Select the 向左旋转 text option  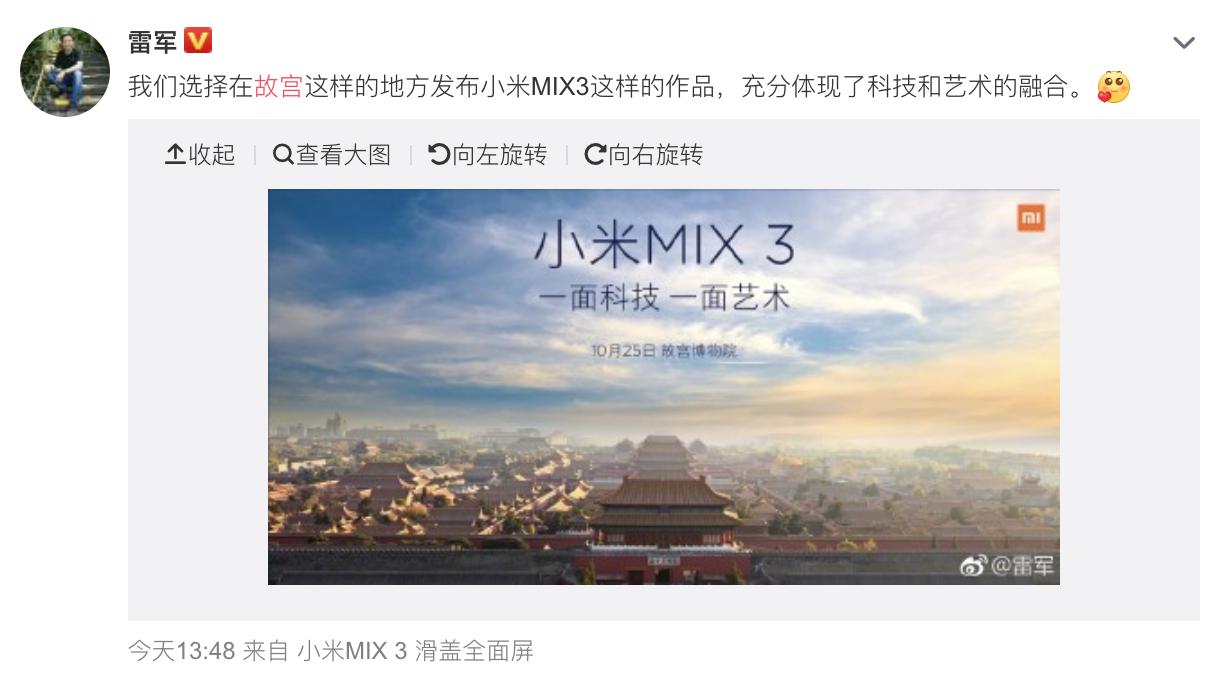pyautogui.click(x=499, y=154)
